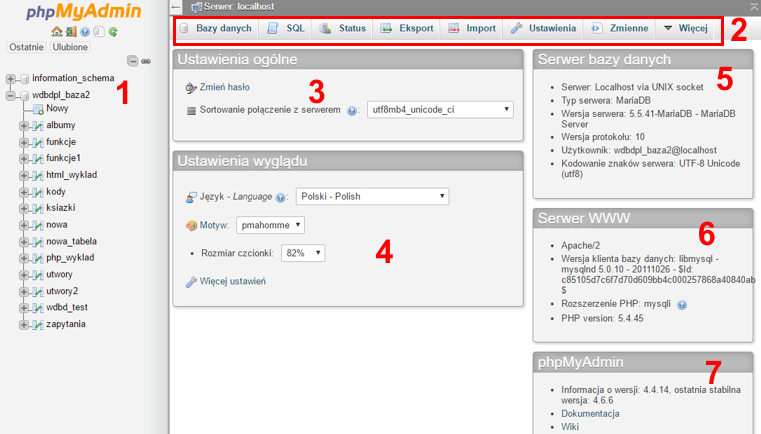The height and width of the screenshot is (434, 761).
Task: Click the Home house icon under the logo
Action: [57, 32]
